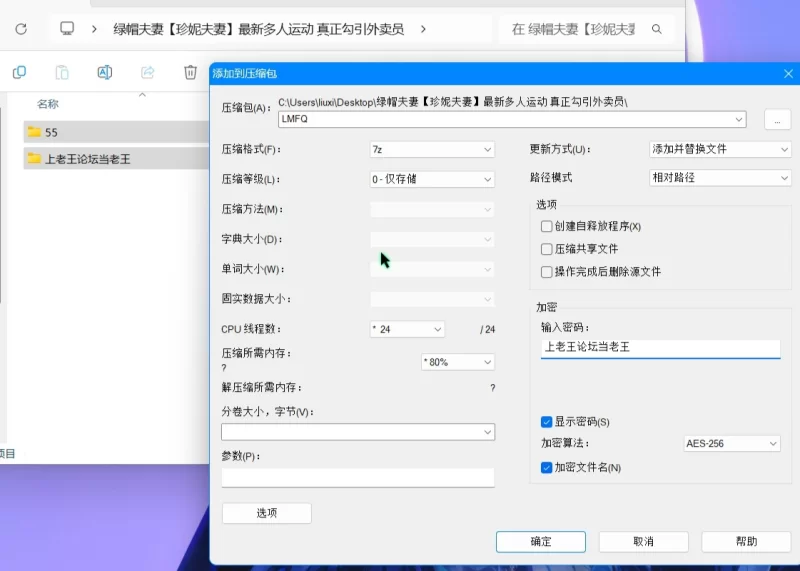Open 压缩格式 dropdown showing 7z
The image size is (800, 571).
click(432, 150)
